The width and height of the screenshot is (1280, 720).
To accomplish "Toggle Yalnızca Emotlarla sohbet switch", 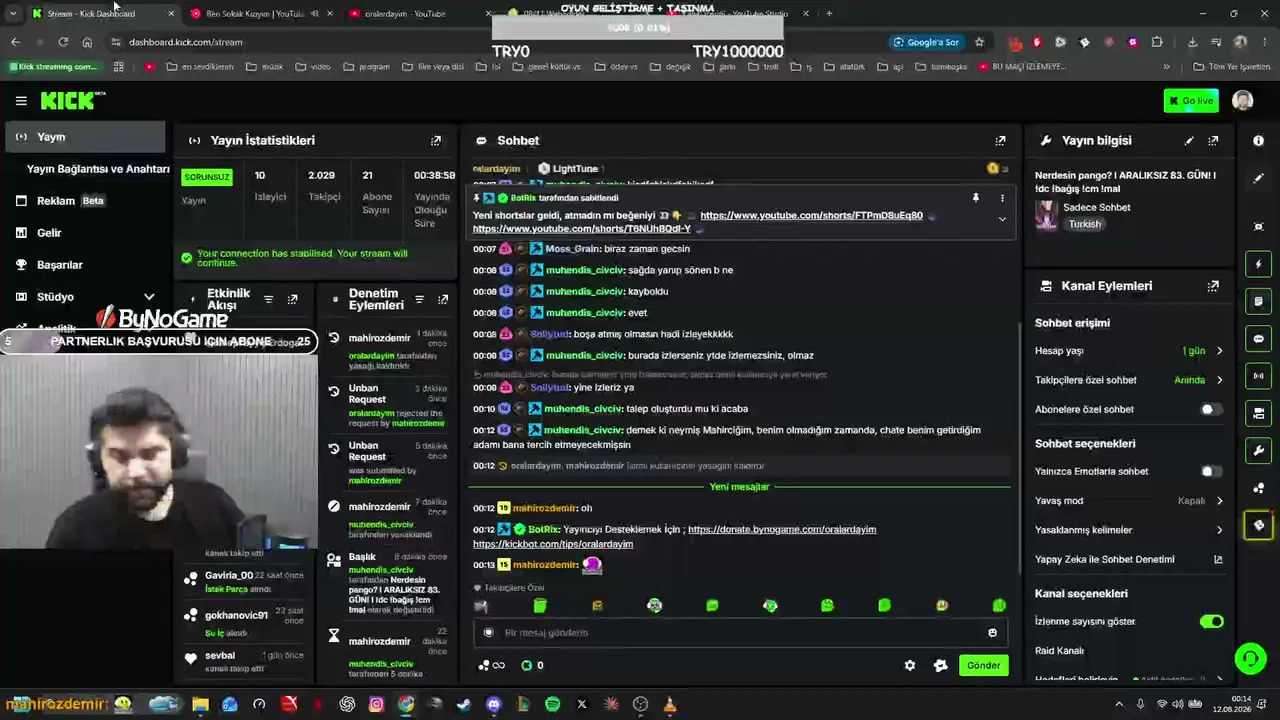I will (1211, 472).
